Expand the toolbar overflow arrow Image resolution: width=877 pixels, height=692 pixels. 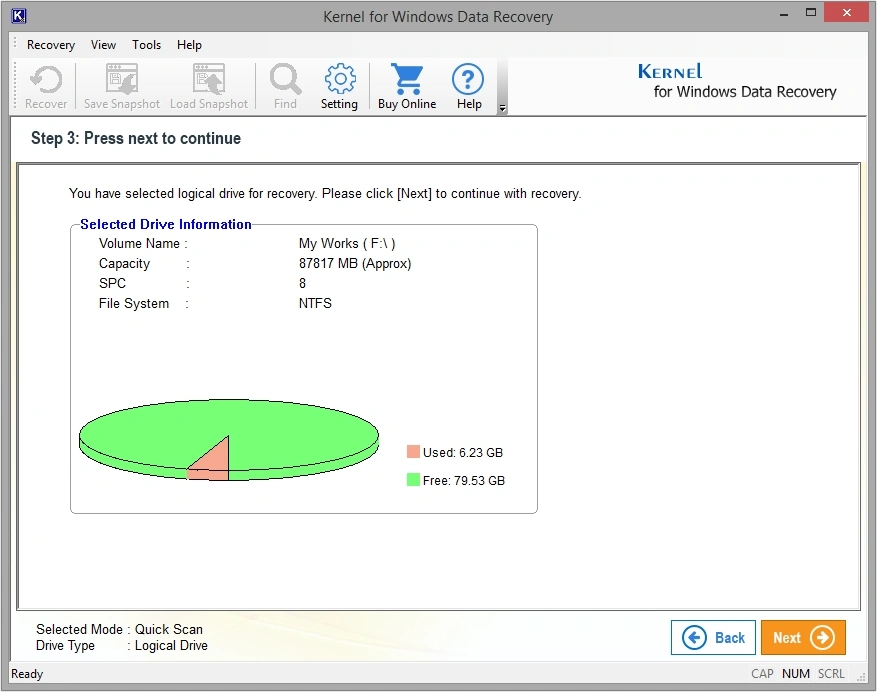point(502,109)
